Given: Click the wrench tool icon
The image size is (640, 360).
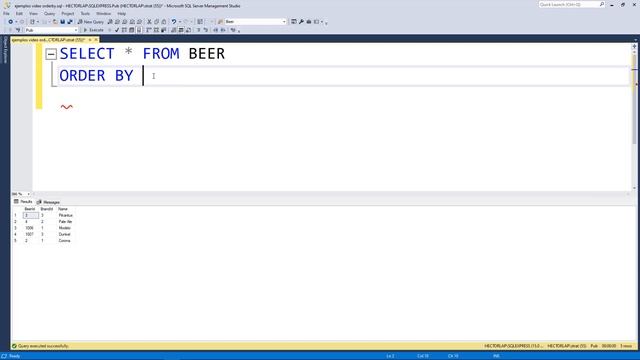Looking at the screenshot, I should [301, 22].
